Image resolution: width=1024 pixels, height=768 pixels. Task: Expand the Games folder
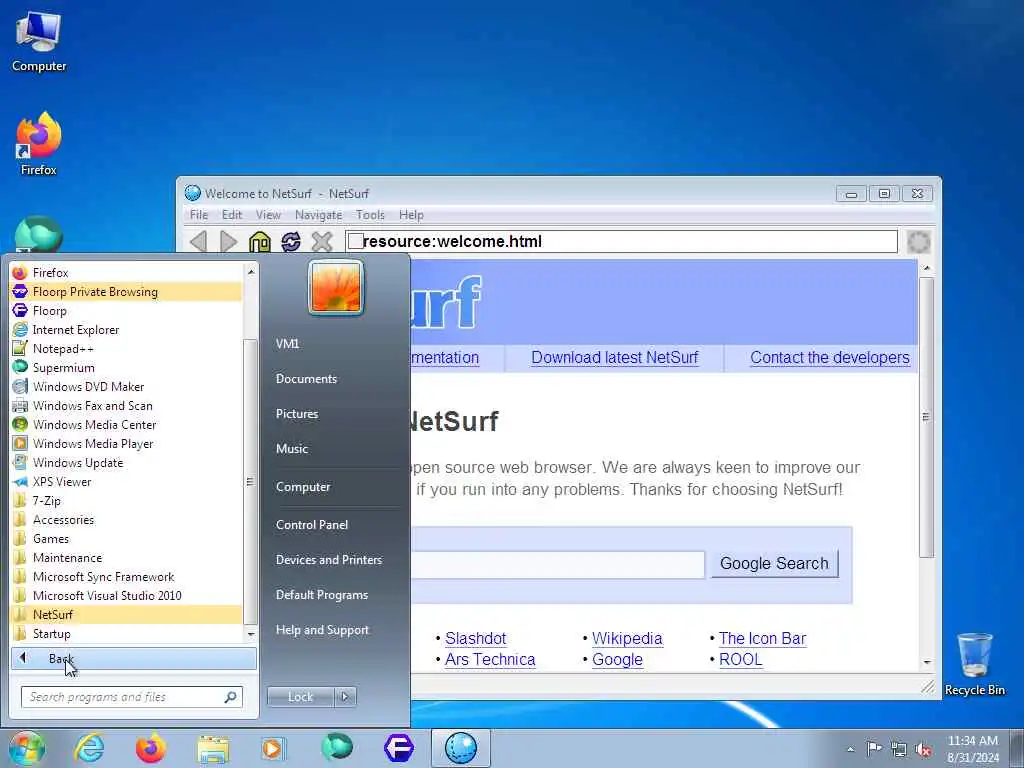tap(126, 538)
